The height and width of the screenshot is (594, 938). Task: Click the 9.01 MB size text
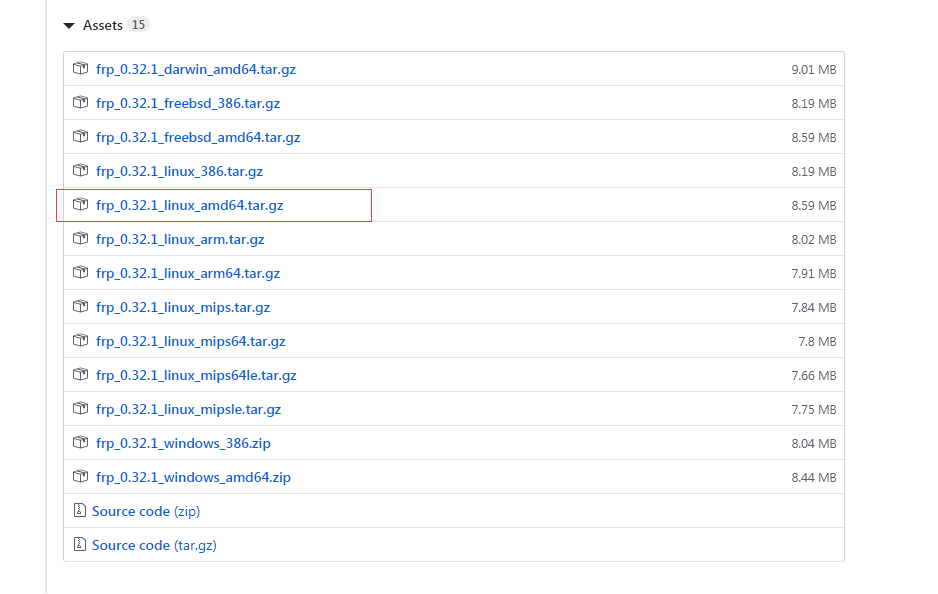(814, 69)
